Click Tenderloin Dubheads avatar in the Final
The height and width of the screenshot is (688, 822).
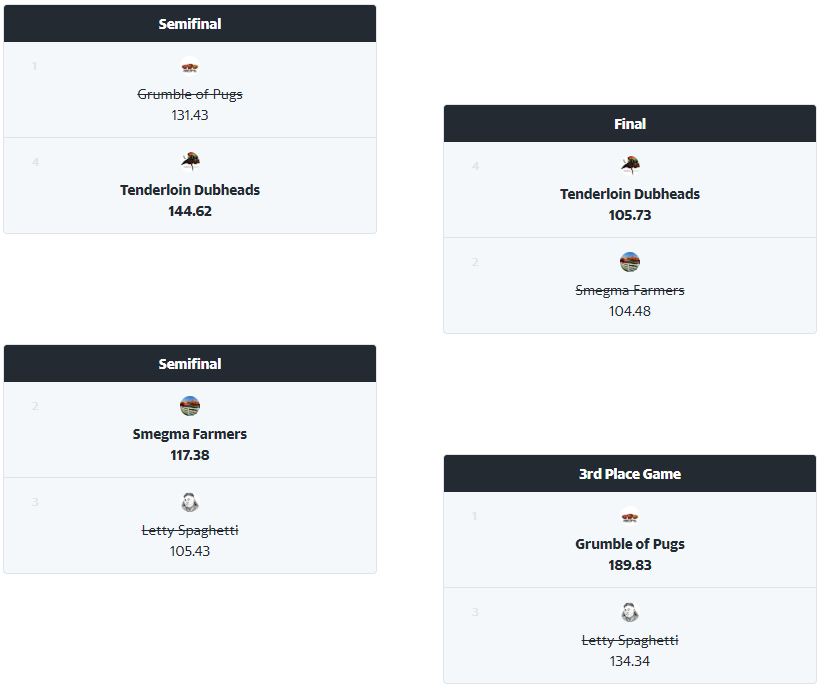(630, 166)
